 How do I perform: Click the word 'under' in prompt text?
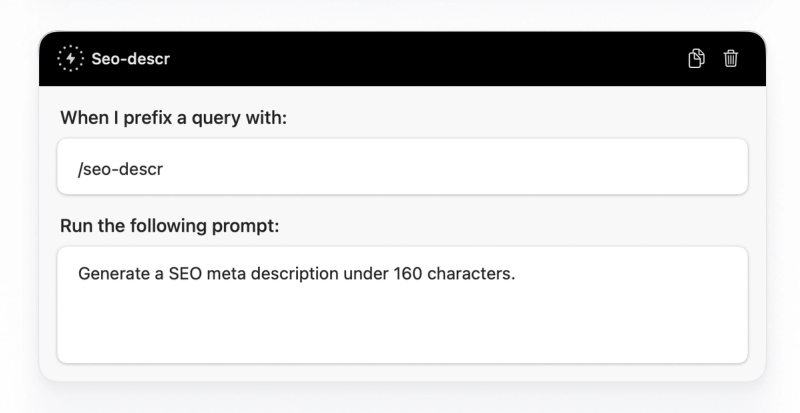366,274
